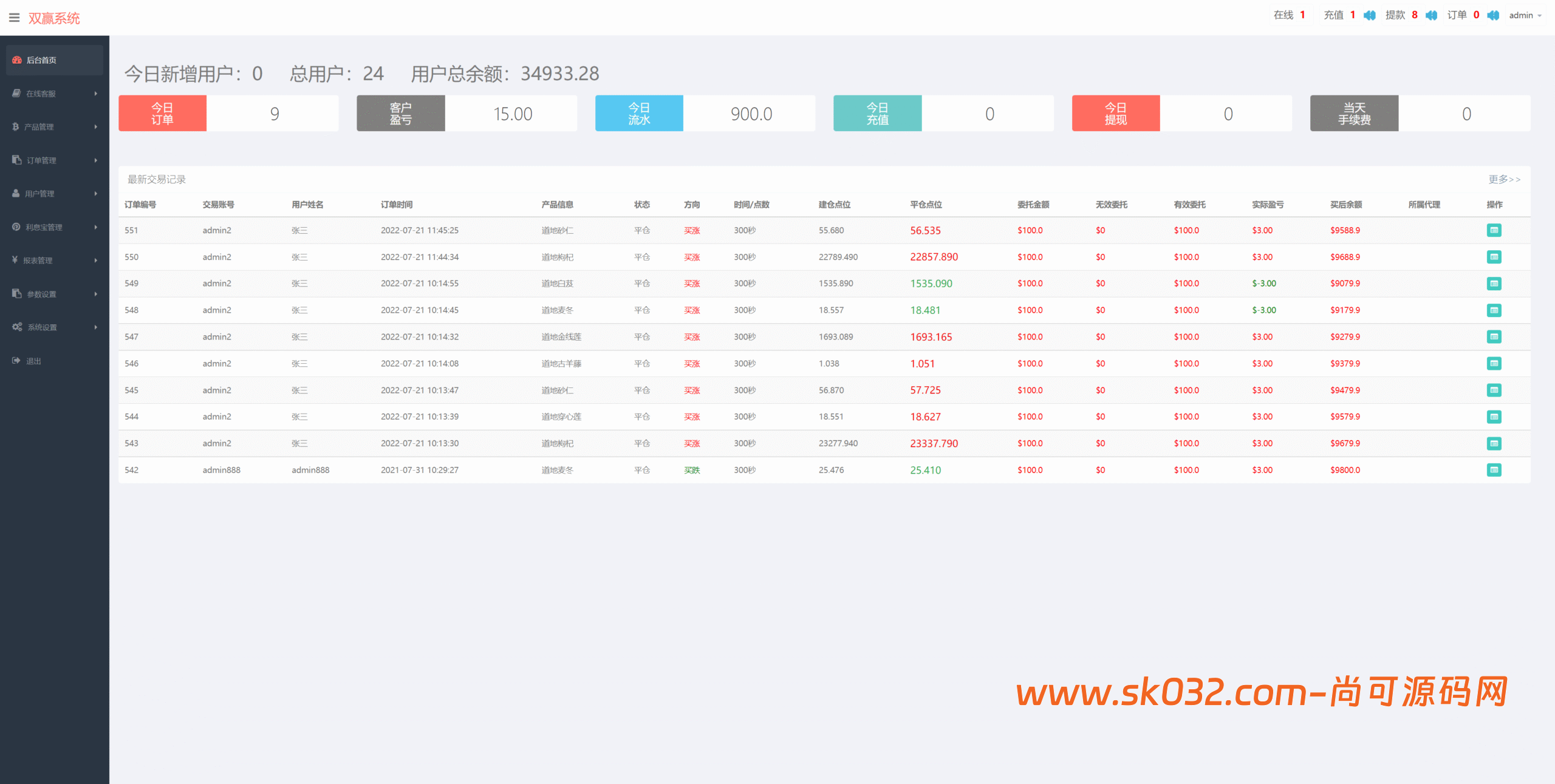
Task: Click the 更多>> link above the table
Action: coord(1503,179)
